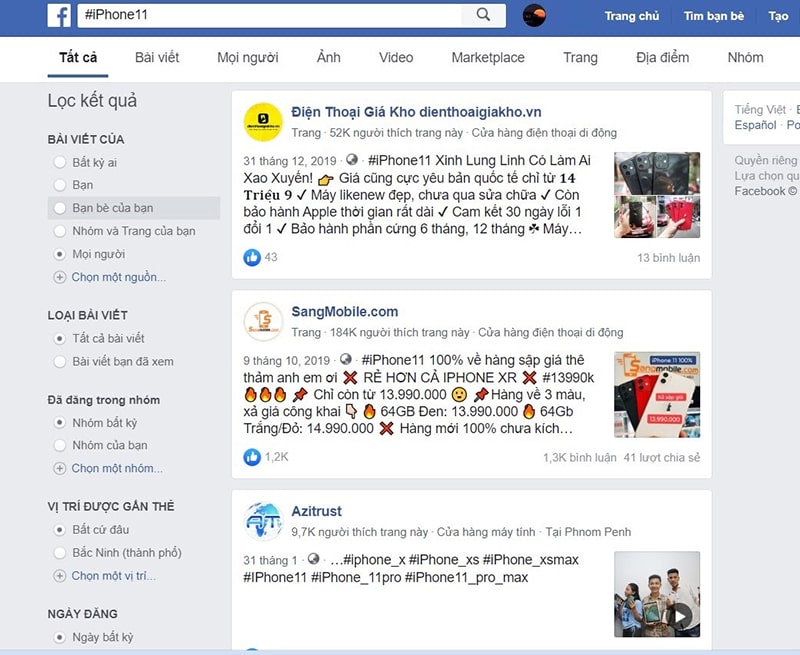Image resolution: width=800 pixels, height=655 pixels.
Task: View 13 bình luận comments
Action: pos(668,258)
